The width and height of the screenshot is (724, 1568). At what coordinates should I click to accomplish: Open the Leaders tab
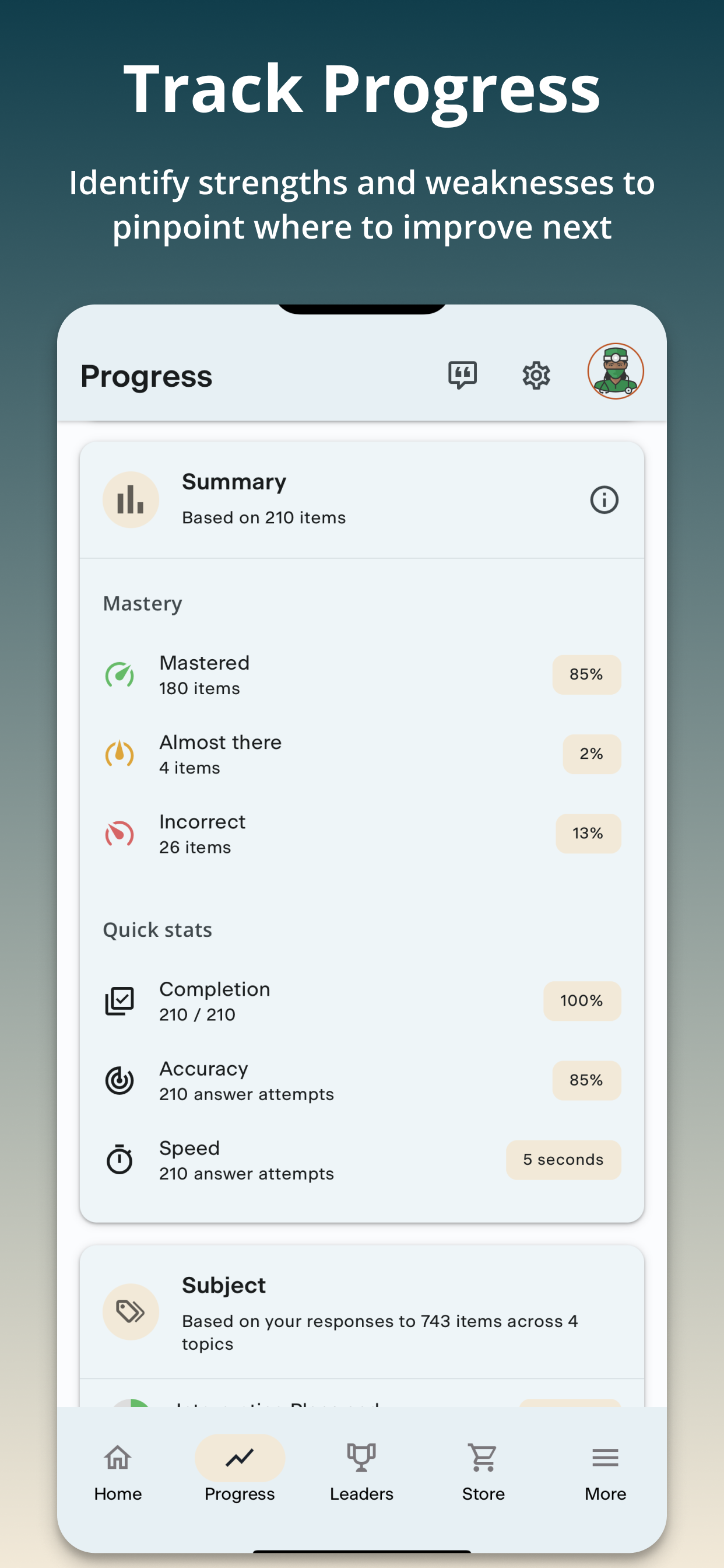click(x=361, y=1472)
